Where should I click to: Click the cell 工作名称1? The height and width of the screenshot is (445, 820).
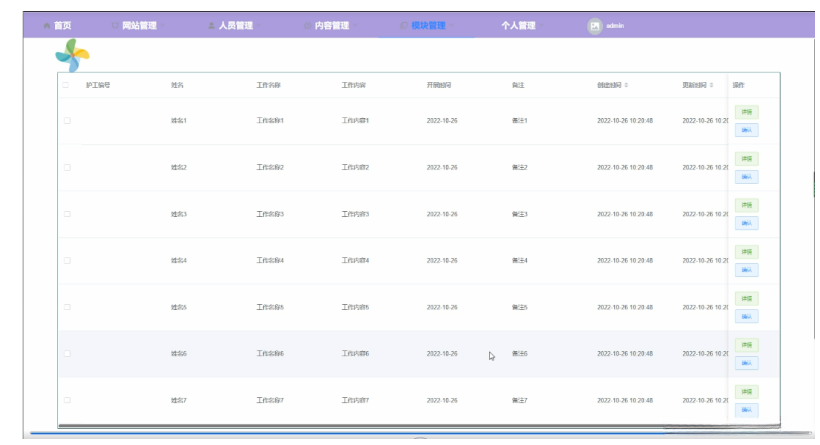(270, 121)
